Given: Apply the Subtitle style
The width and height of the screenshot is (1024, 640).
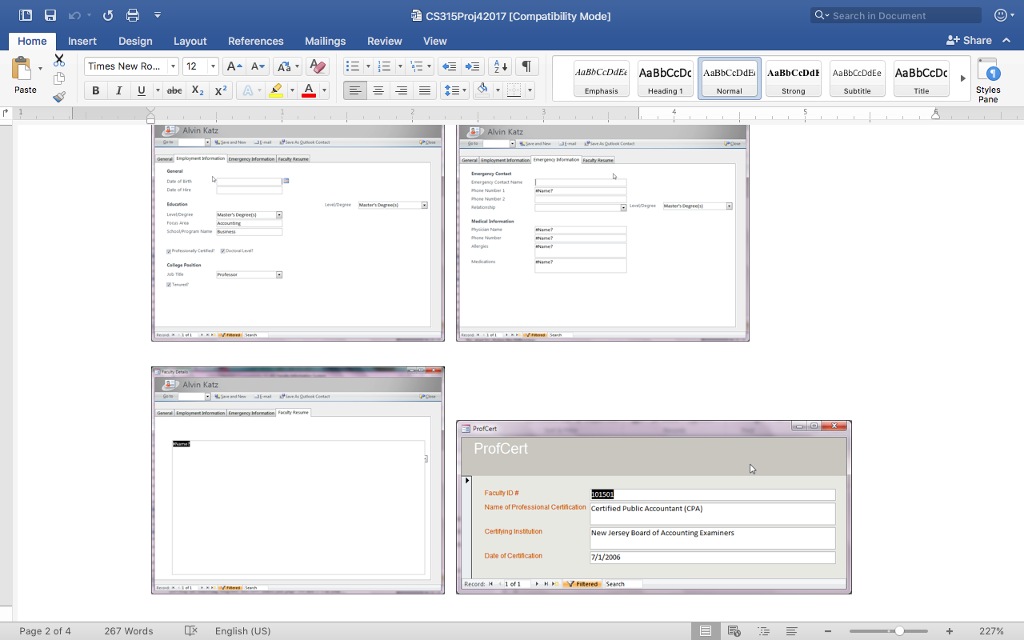Looking at the screenshot, I should 857,78.
